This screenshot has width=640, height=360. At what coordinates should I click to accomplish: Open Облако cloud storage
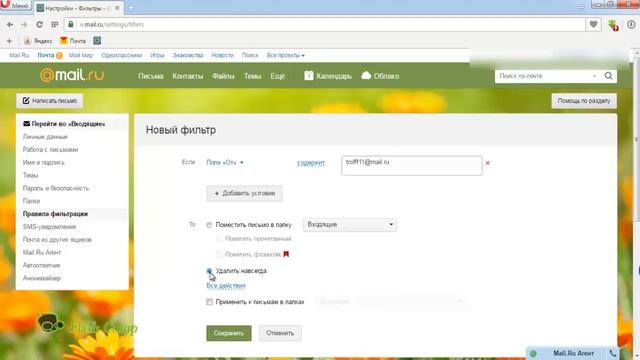point(380,76)
